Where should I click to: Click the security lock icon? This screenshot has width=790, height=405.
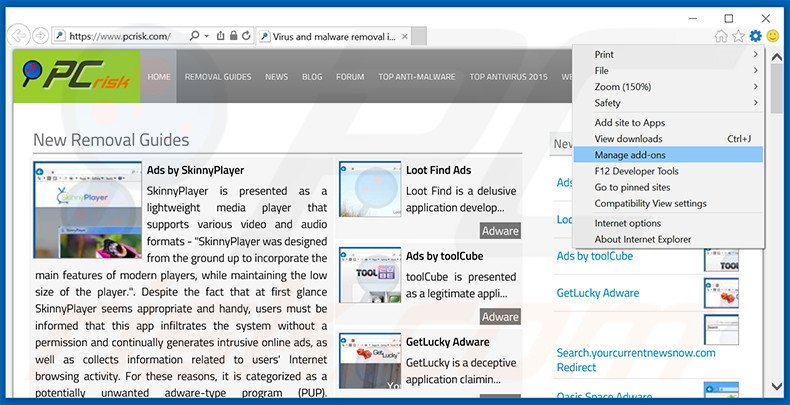233,36
